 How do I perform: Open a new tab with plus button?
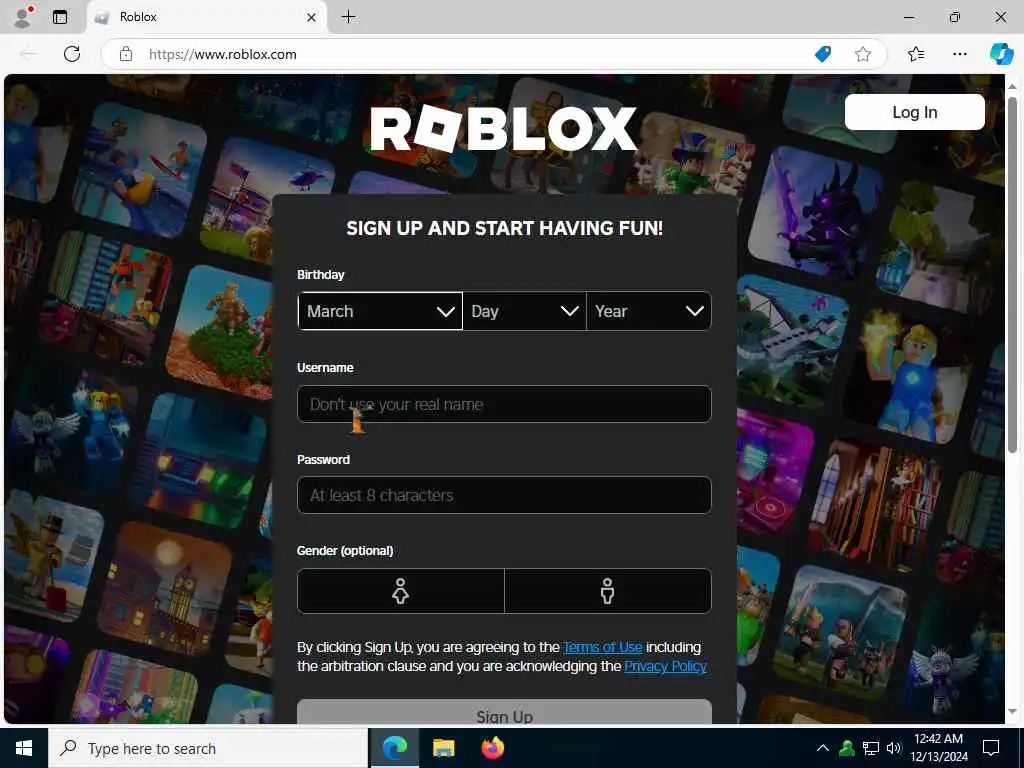349,17
